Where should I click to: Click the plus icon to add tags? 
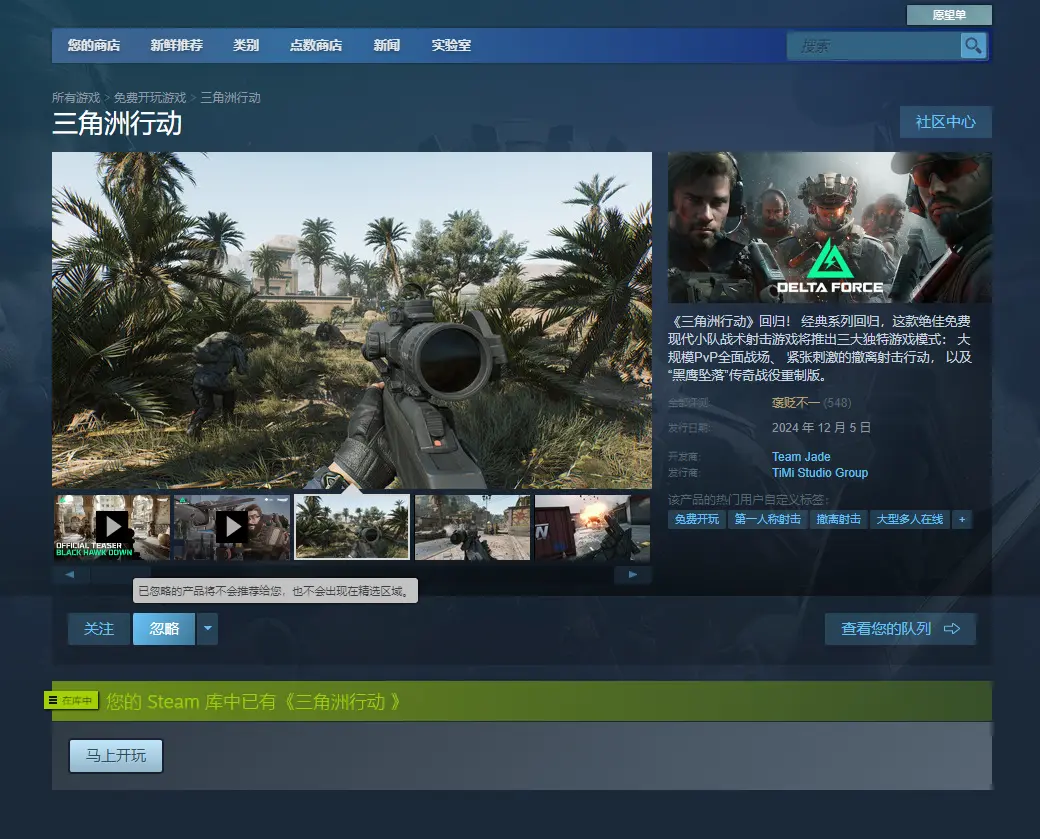click(962, 519)
